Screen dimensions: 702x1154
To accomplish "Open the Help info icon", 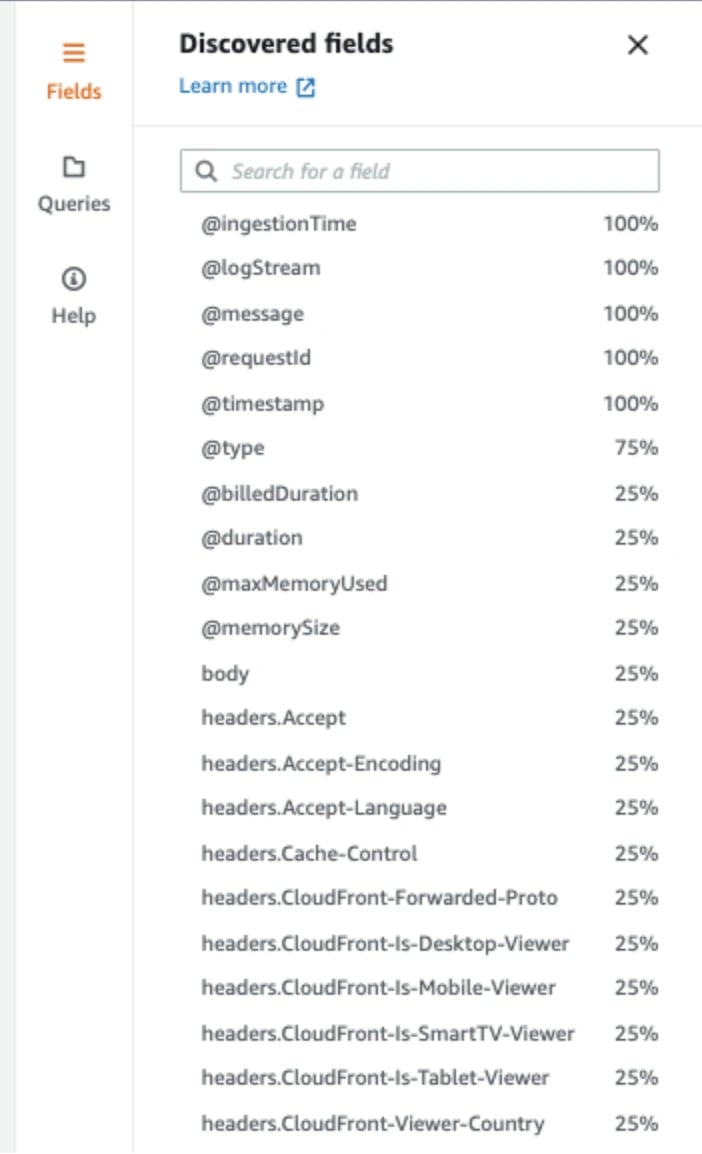I will [x=74, y=279].
